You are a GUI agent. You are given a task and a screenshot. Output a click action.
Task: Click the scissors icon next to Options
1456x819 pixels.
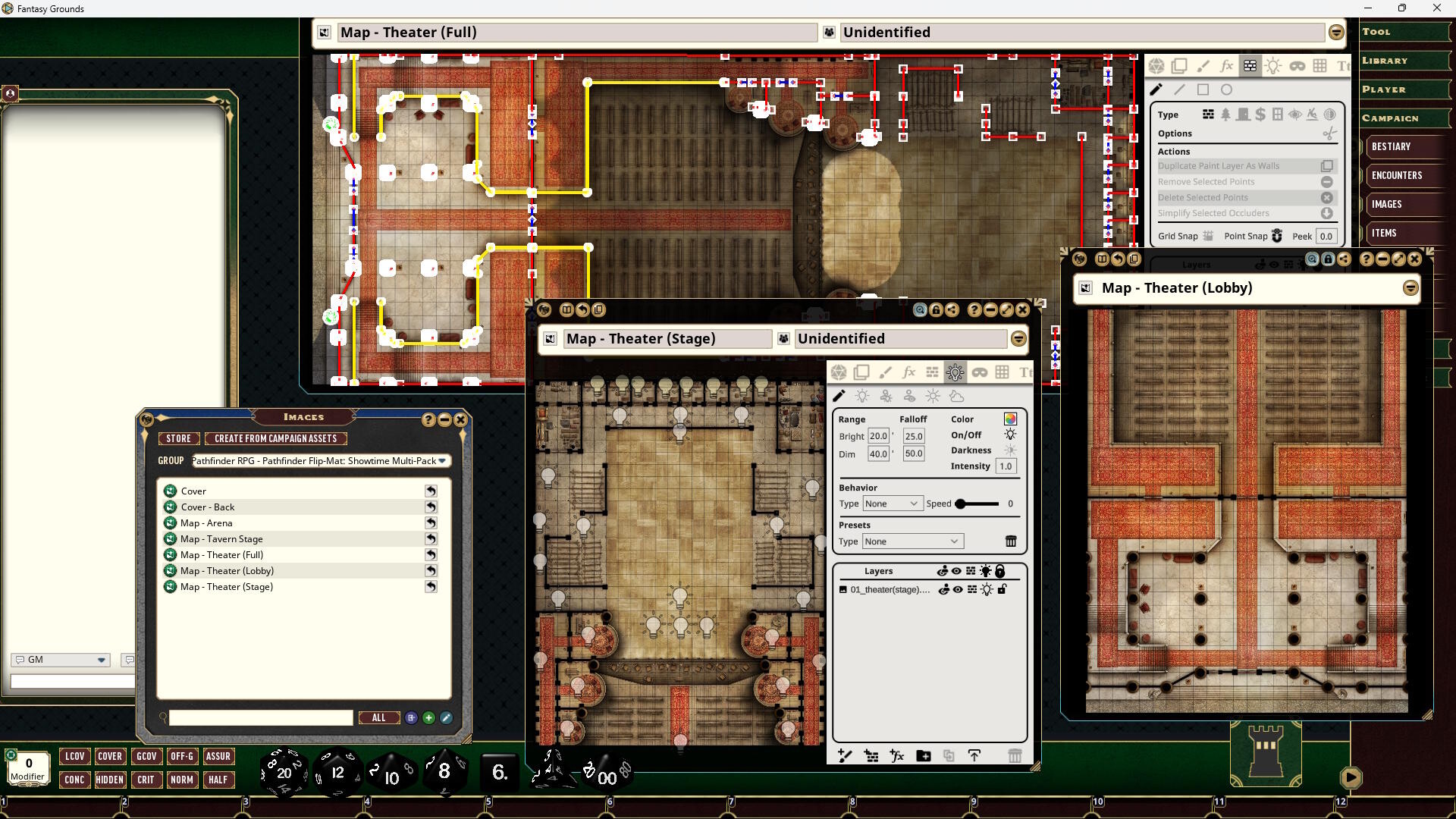tap(1329, 133)
